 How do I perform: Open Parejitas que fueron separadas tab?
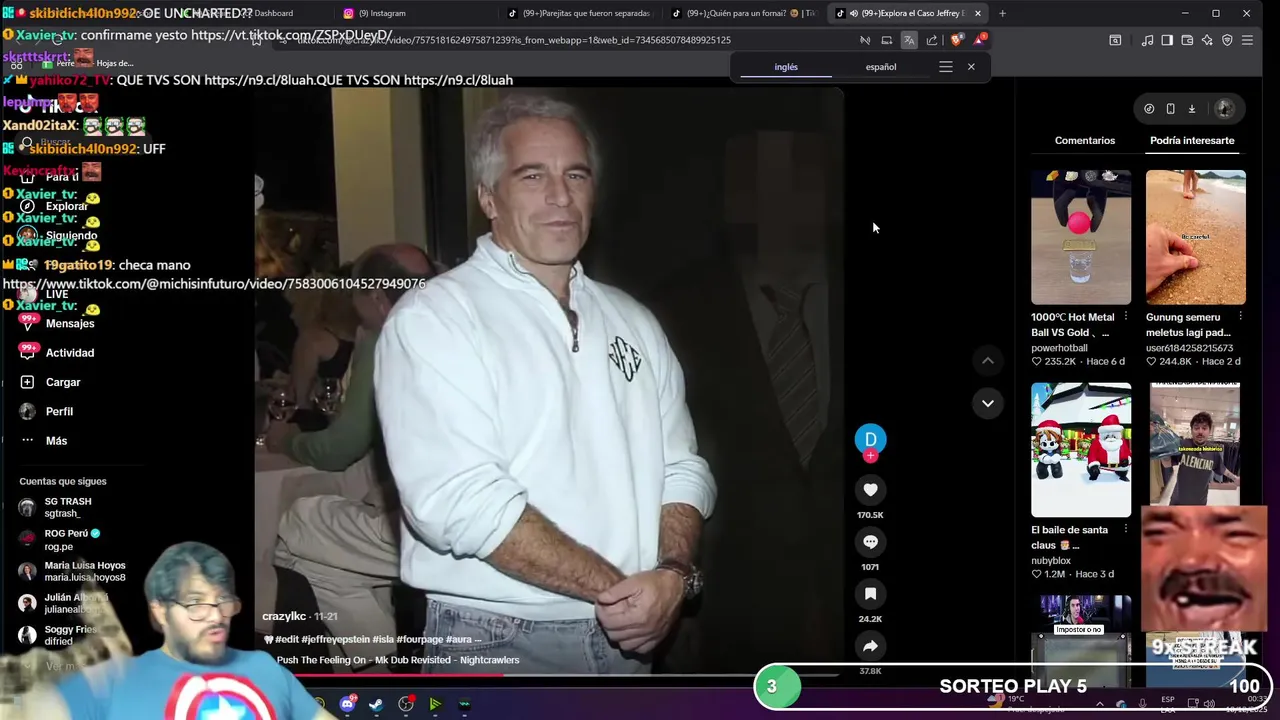tap(582, 13)
